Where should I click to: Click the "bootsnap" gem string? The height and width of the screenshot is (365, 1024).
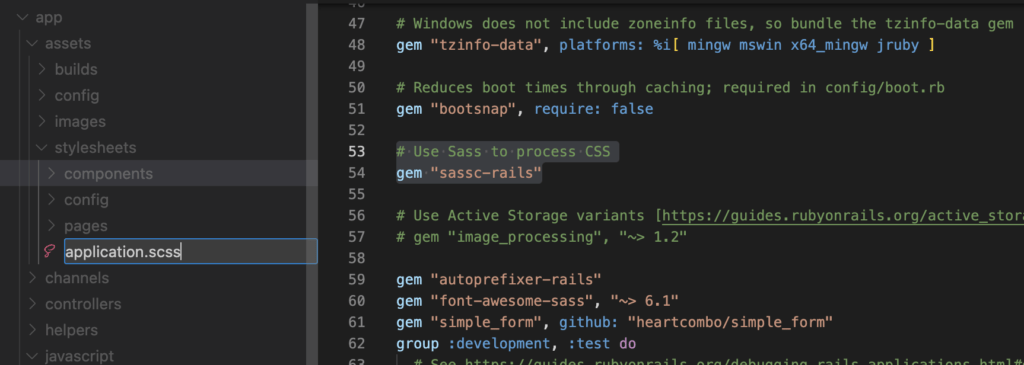click(x=473, y=109)
